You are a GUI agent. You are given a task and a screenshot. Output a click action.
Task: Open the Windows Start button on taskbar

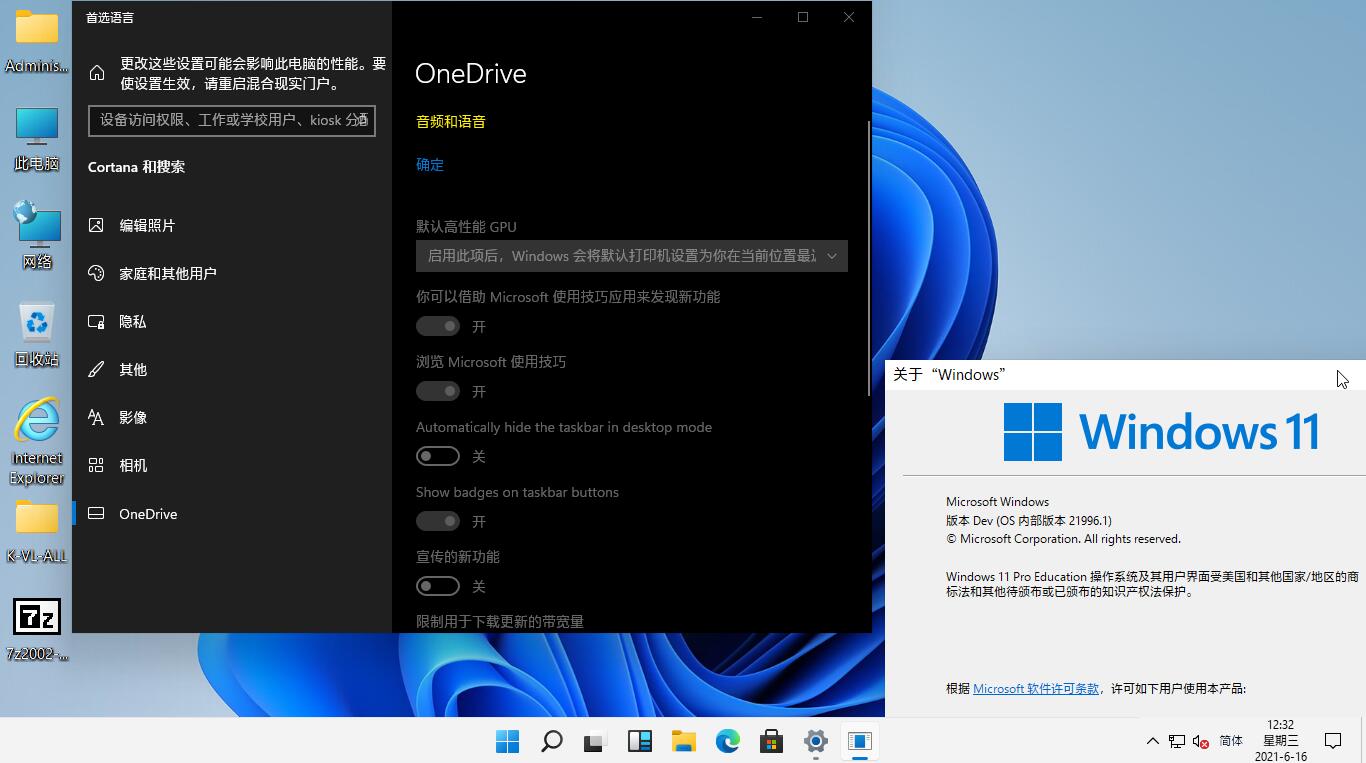(507, 741)
